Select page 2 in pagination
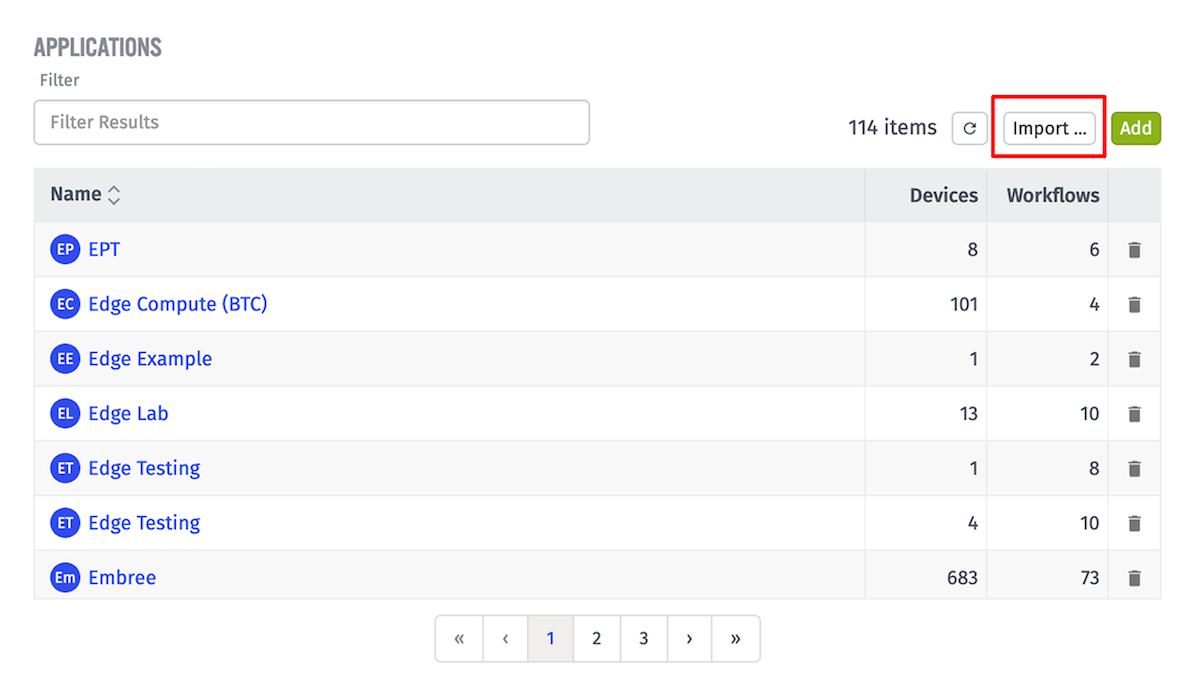Viewport: 1200px width, 693px height. click(597, 638)
